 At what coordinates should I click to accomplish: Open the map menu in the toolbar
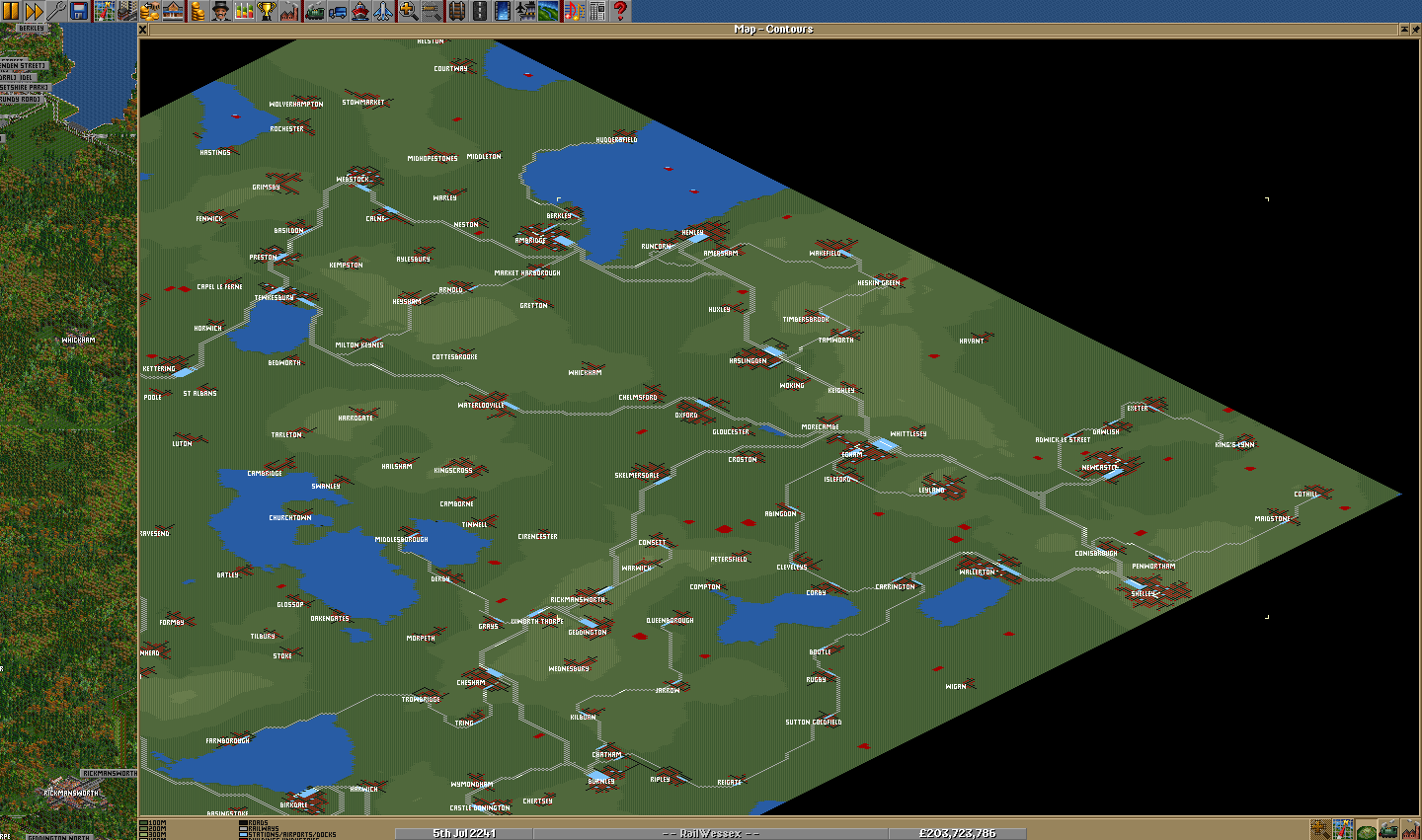pos(105,11)
